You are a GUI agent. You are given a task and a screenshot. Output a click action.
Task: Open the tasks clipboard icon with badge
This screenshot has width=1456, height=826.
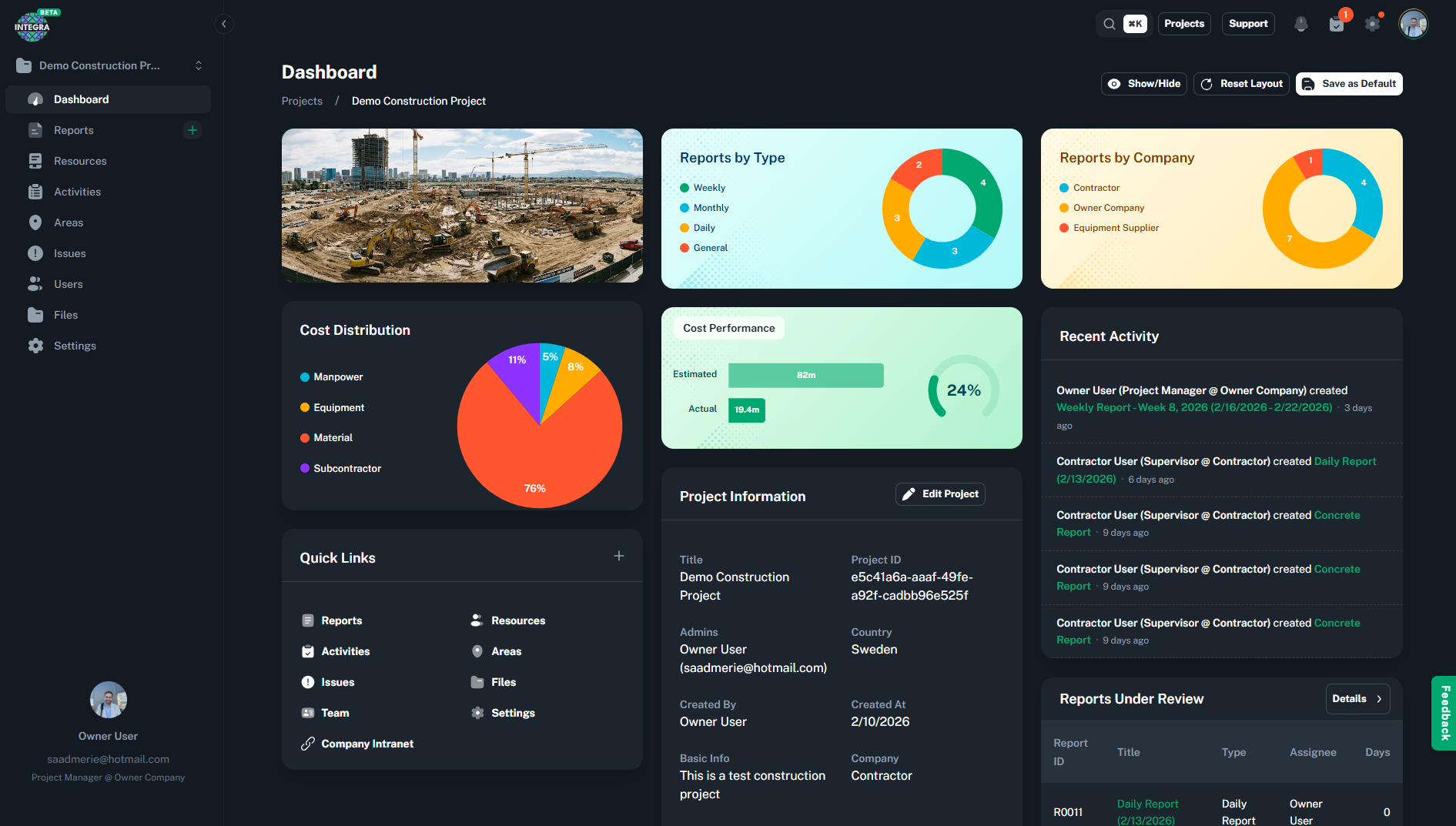[1337, 24]
